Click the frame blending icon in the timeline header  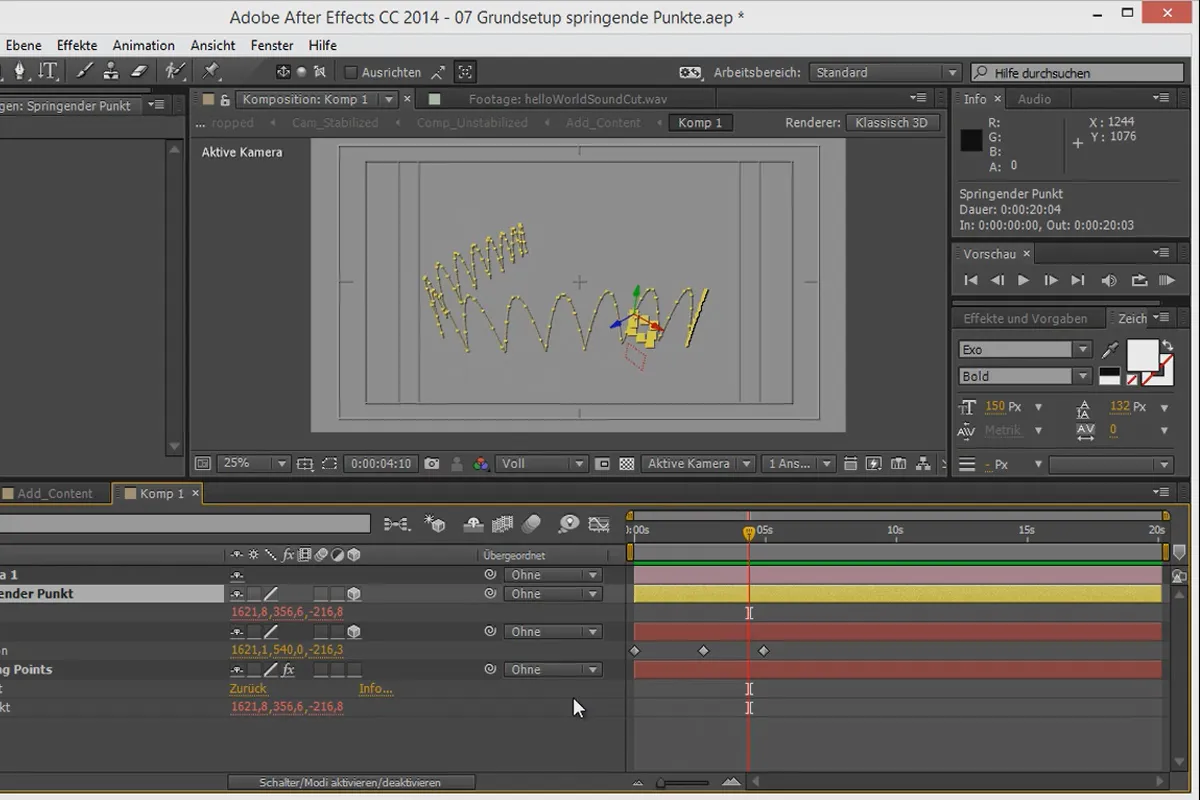coord(502,524)
